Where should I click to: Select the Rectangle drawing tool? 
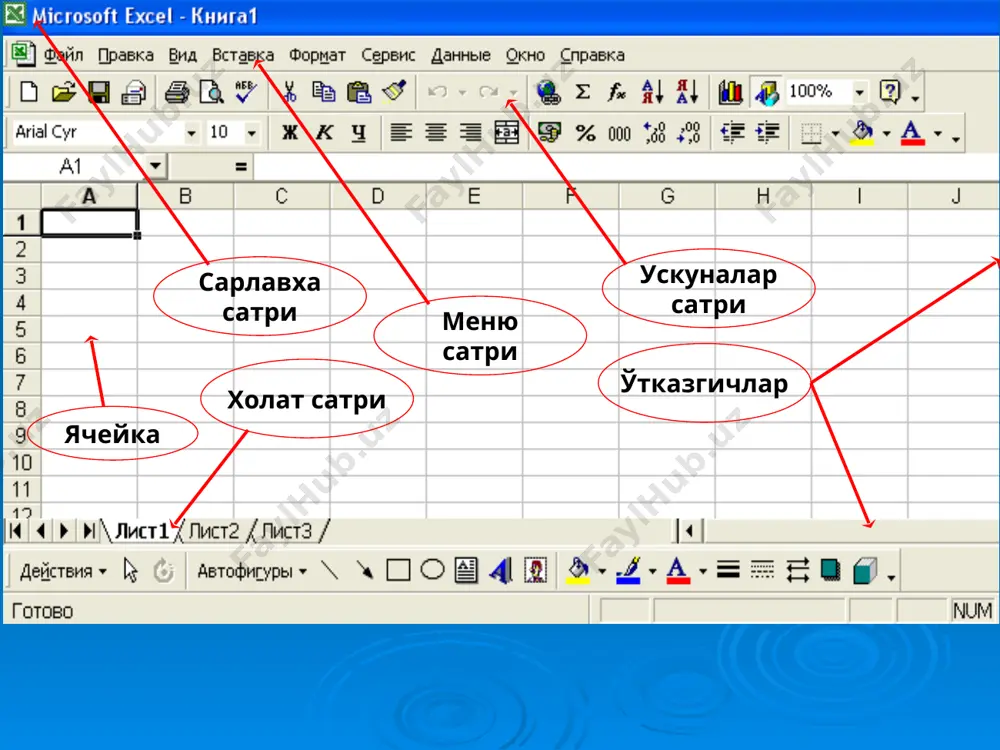coord(399,570)
